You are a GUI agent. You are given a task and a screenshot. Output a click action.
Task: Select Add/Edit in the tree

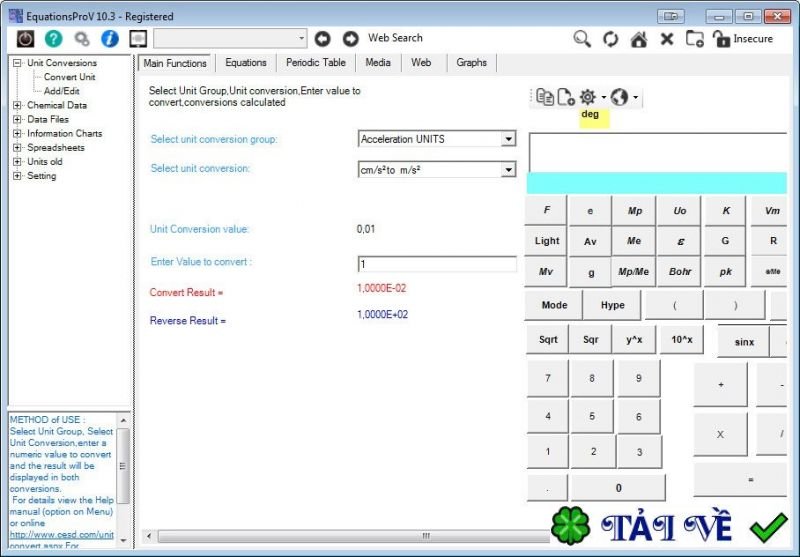point(61,91)
